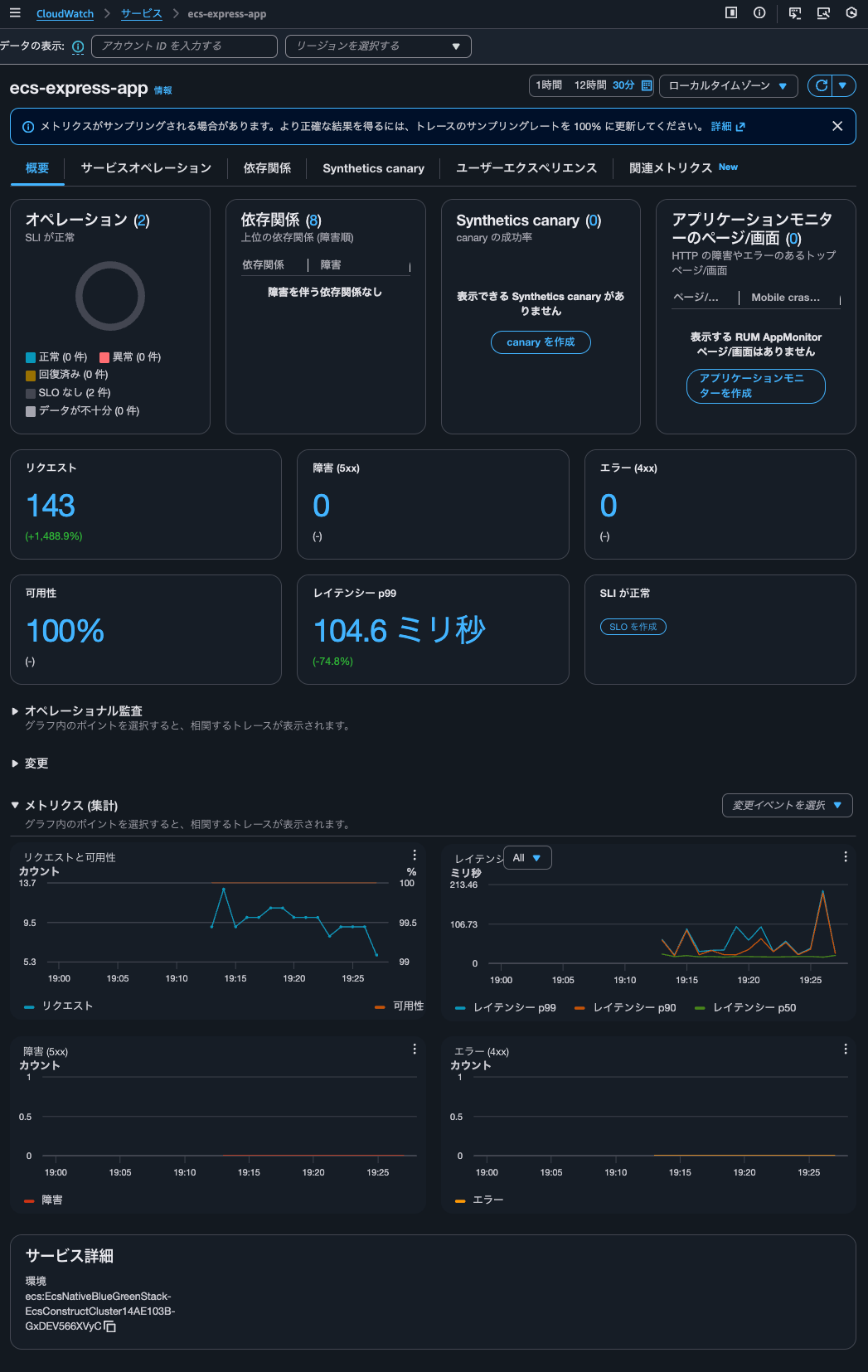Click the 依存関係 (8) count link
This screenshot has height=1372, width=868.
click(313, 221)
